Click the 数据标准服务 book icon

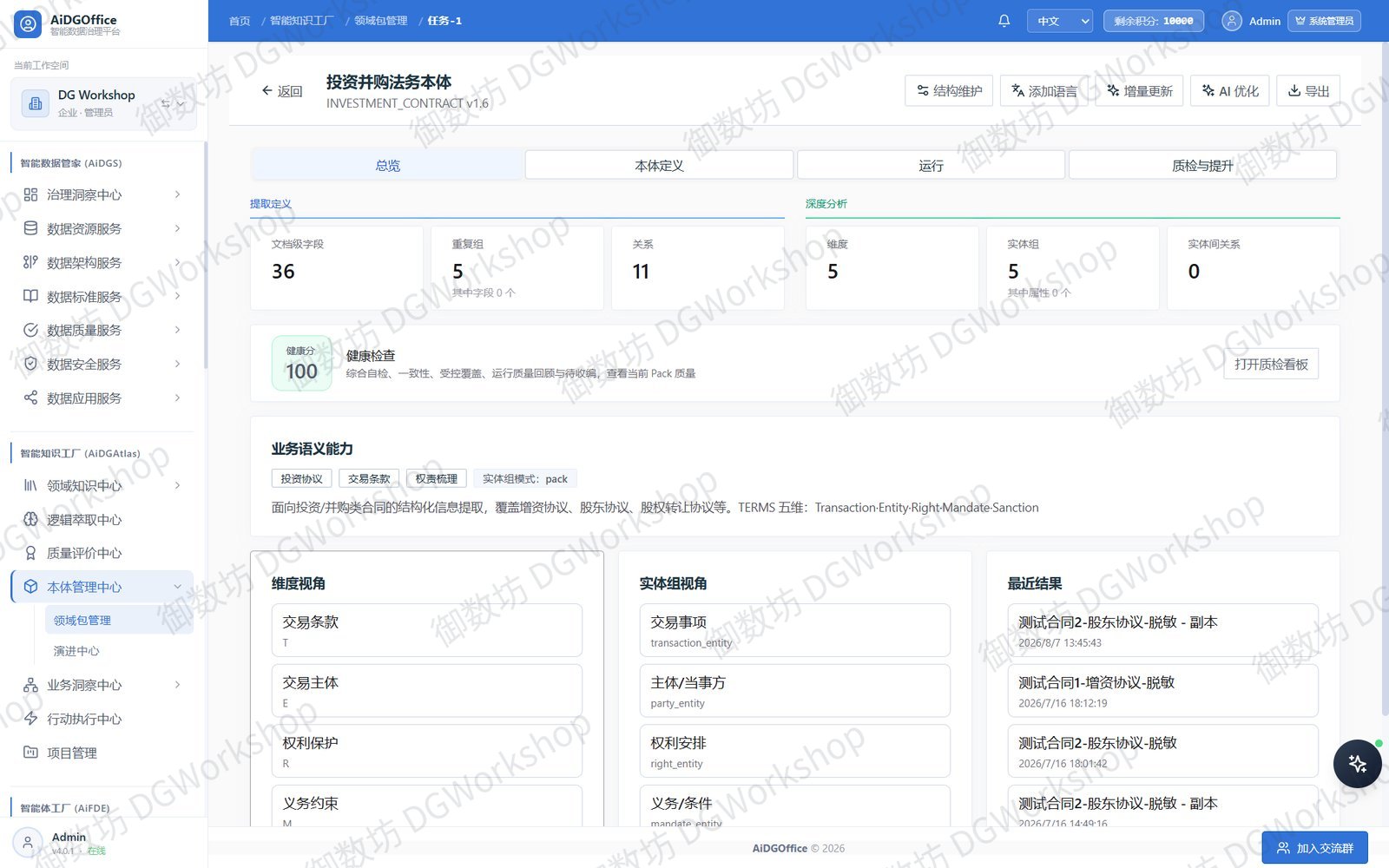tap(30, 296)
